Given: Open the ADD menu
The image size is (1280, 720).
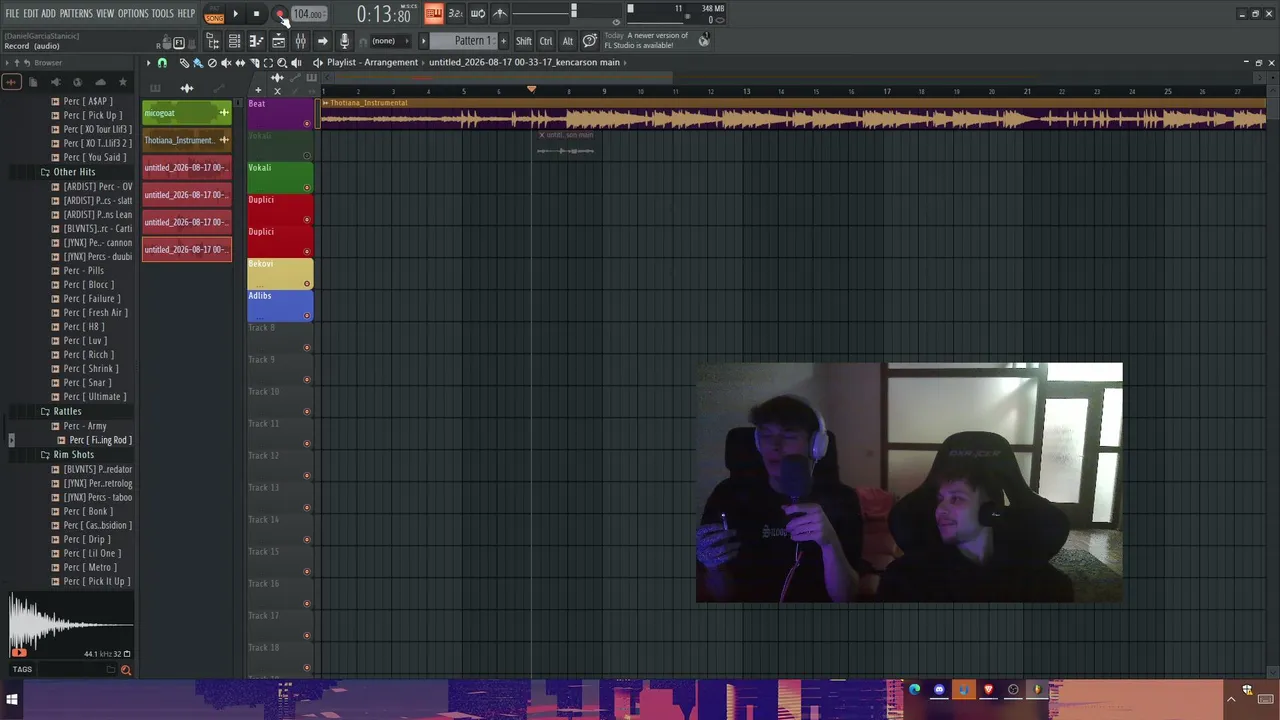Looking at the screenshot, I should (48, 14).
